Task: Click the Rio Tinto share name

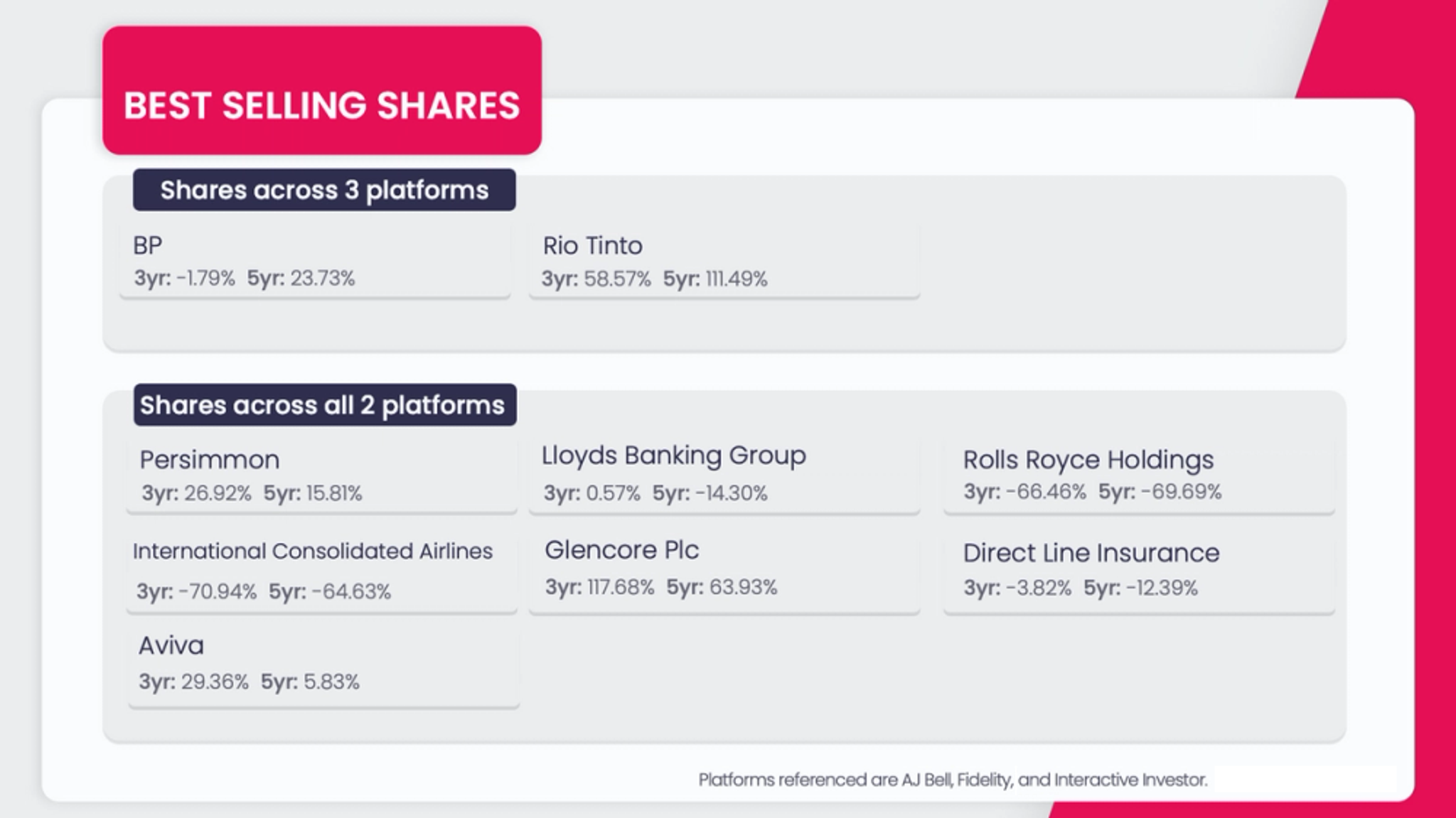Action: (592, 245)
